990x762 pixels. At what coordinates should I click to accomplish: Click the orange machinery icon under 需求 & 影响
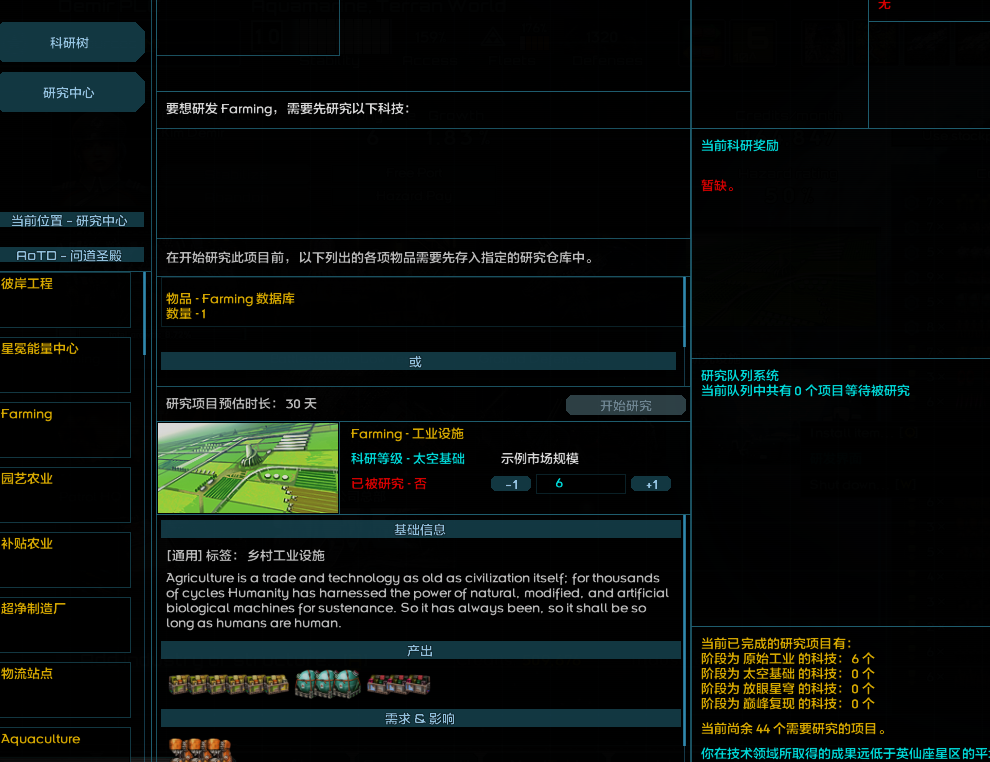click(x=200, y=749)
